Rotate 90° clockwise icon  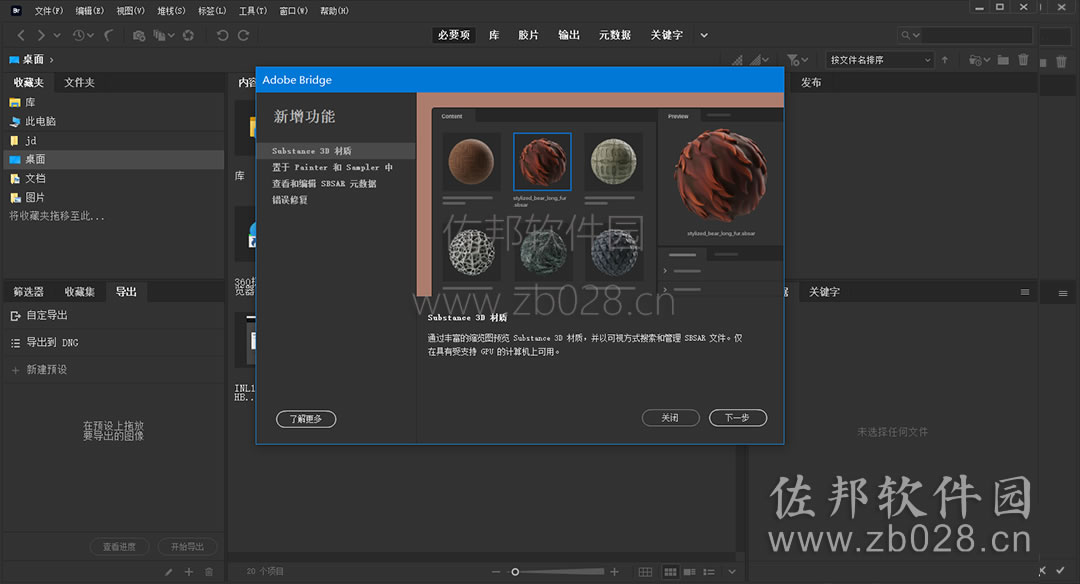tap(243, 35)
